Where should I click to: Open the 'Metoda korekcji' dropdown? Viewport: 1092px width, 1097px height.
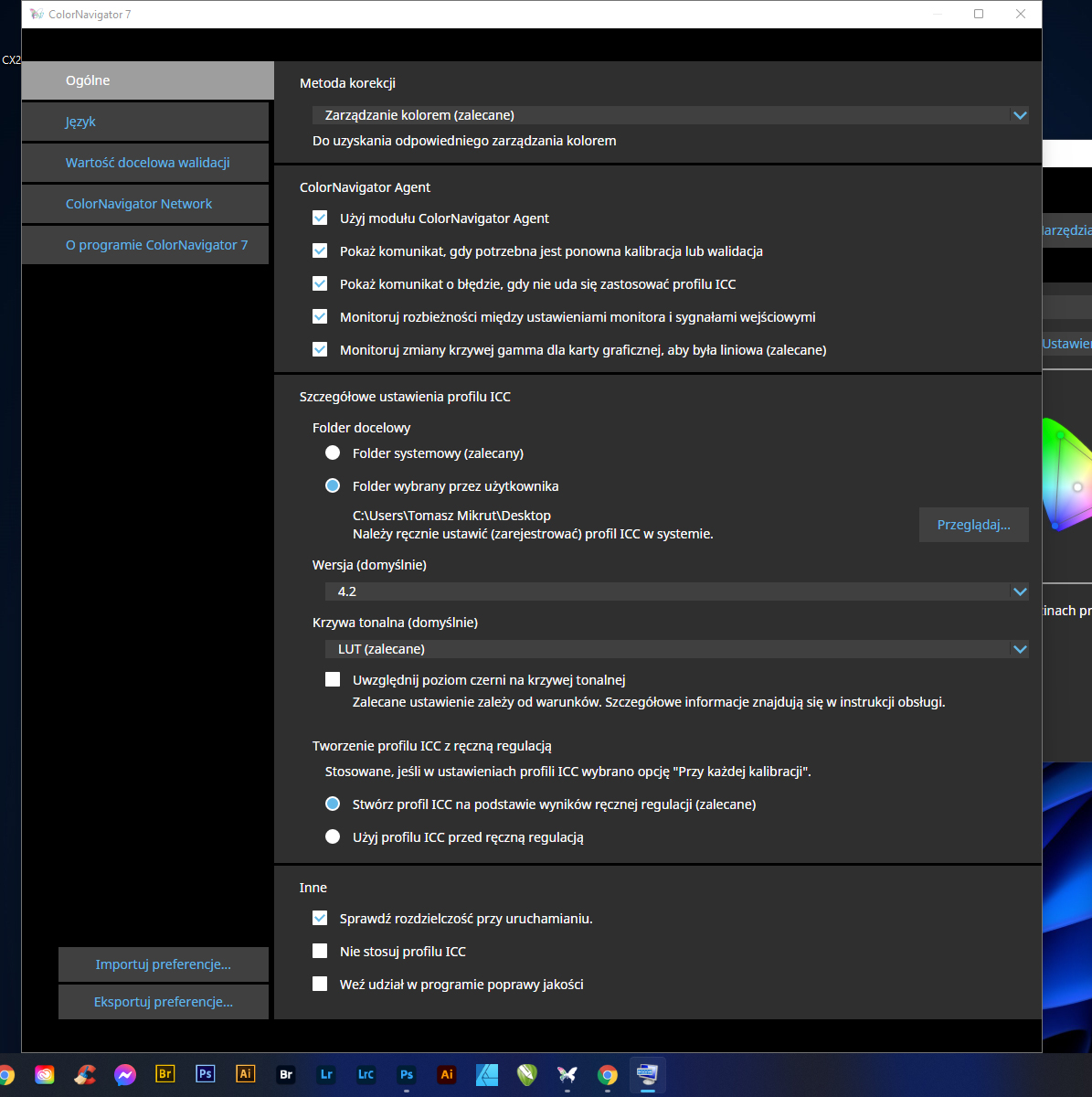[670, 115]
